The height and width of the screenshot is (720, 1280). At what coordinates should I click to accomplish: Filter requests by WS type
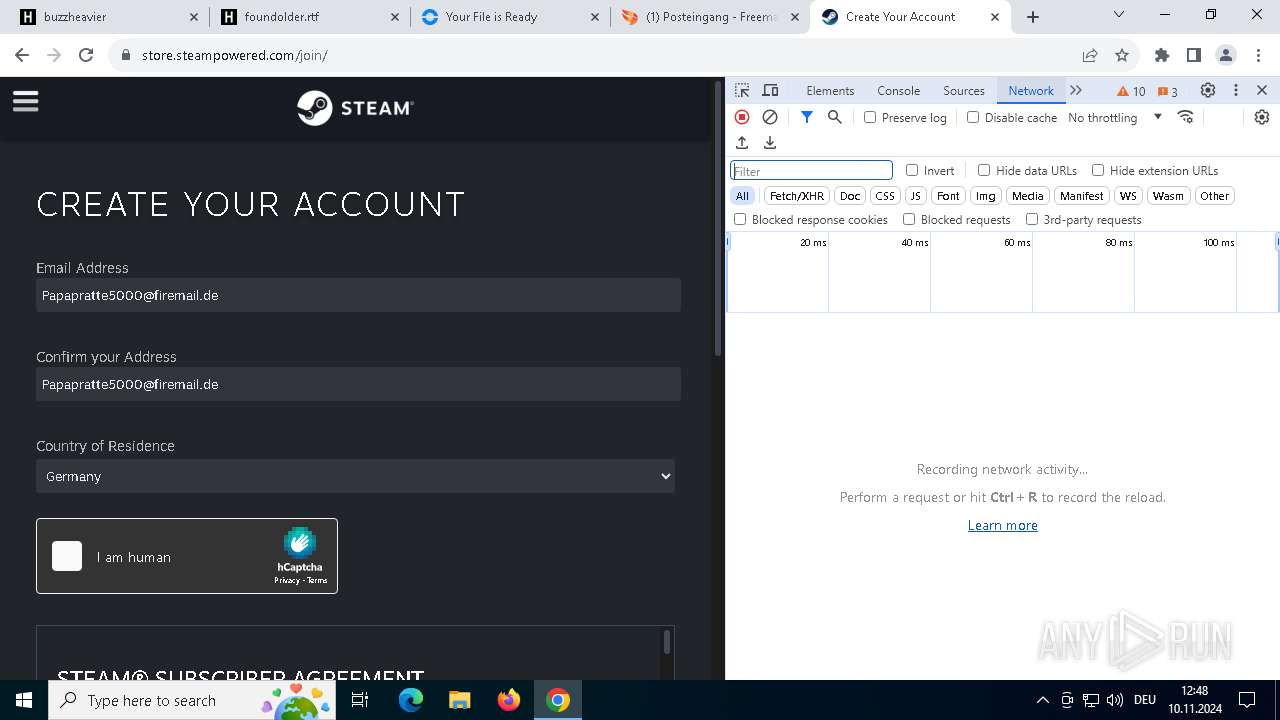(x=1128, y=196)
